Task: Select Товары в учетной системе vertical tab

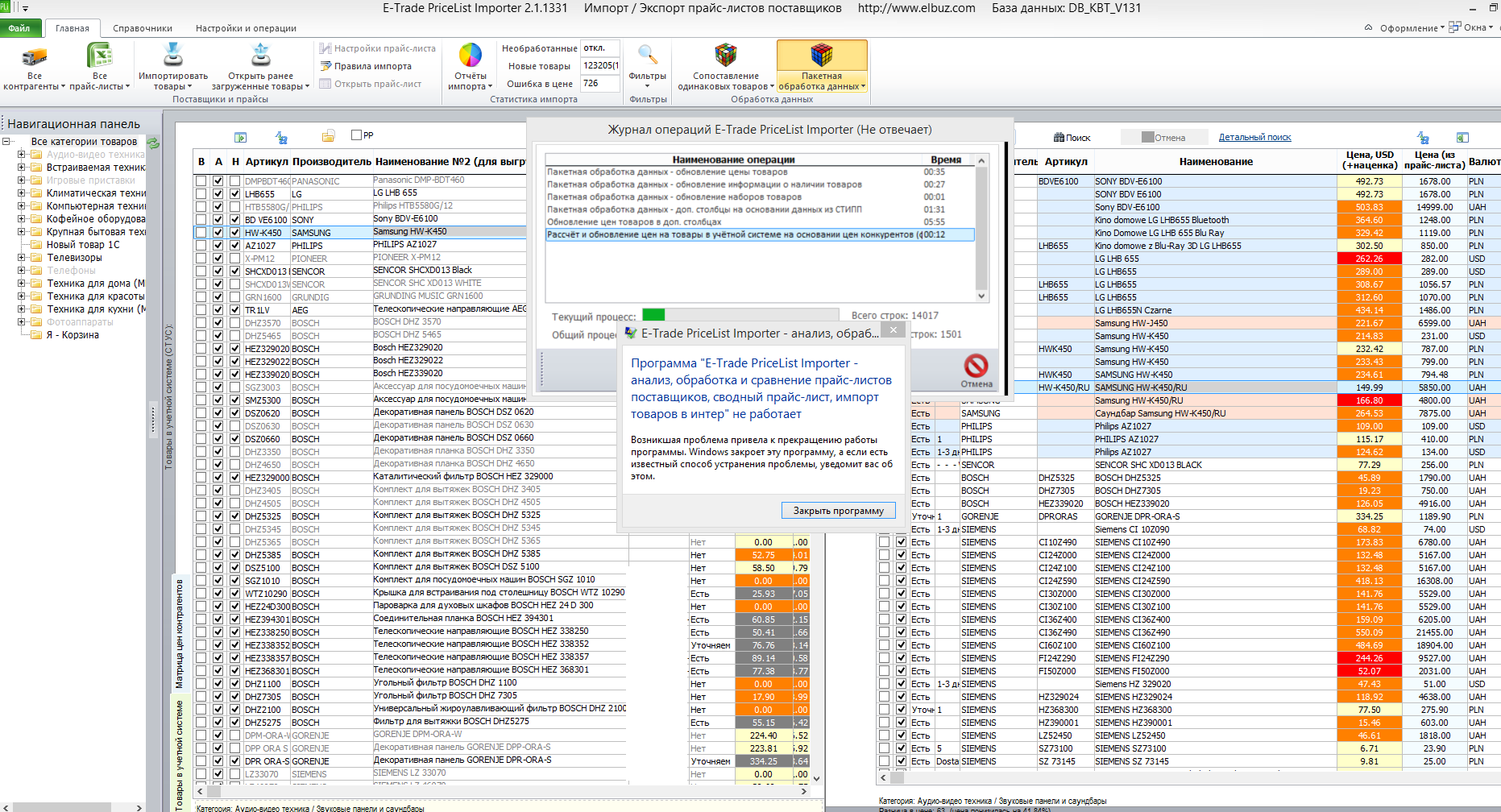Action: pyautogui.click(x=179, y=754)
